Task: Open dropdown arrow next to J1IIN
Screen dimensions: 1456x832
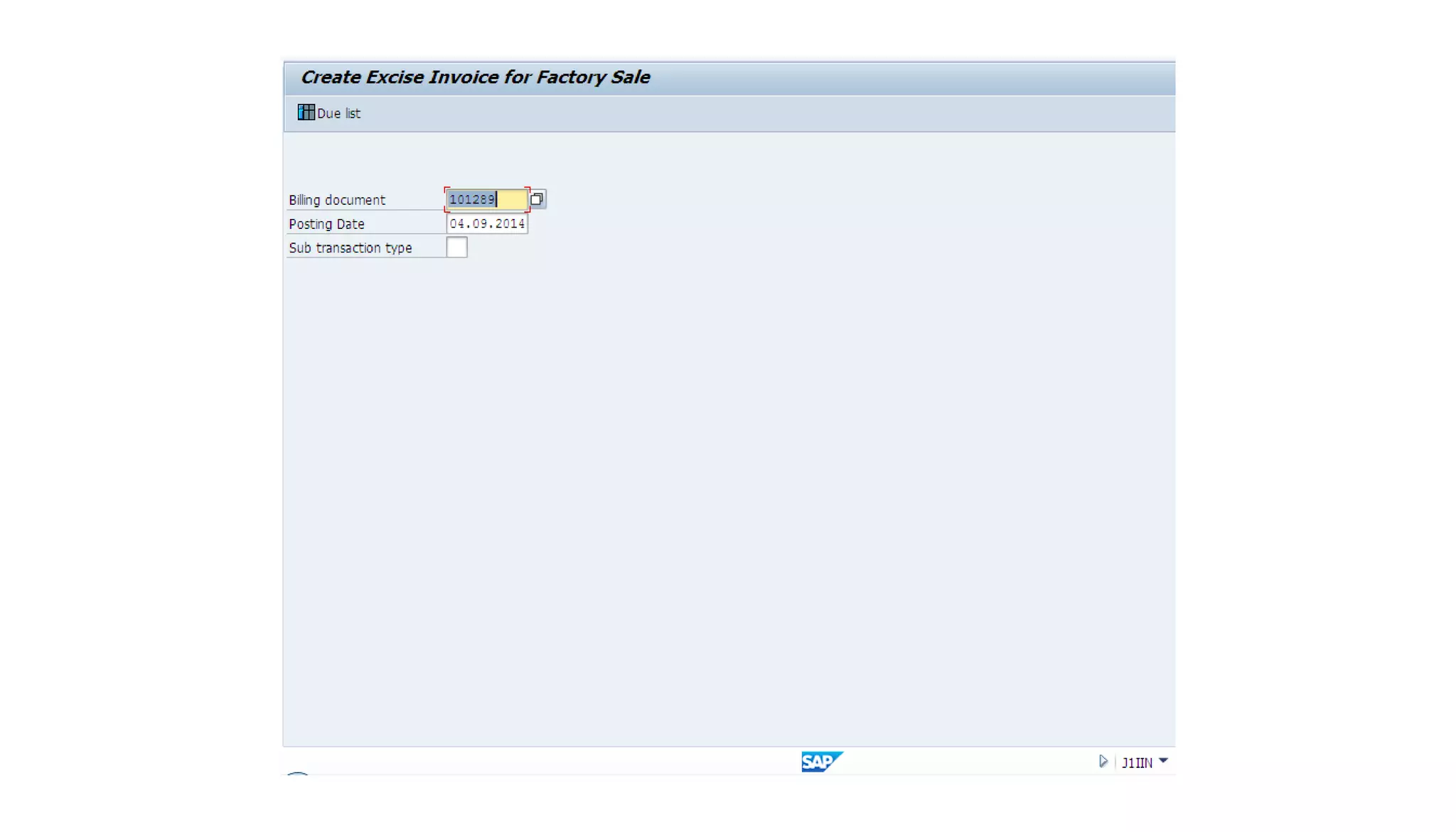Action: pos(1164,761)
